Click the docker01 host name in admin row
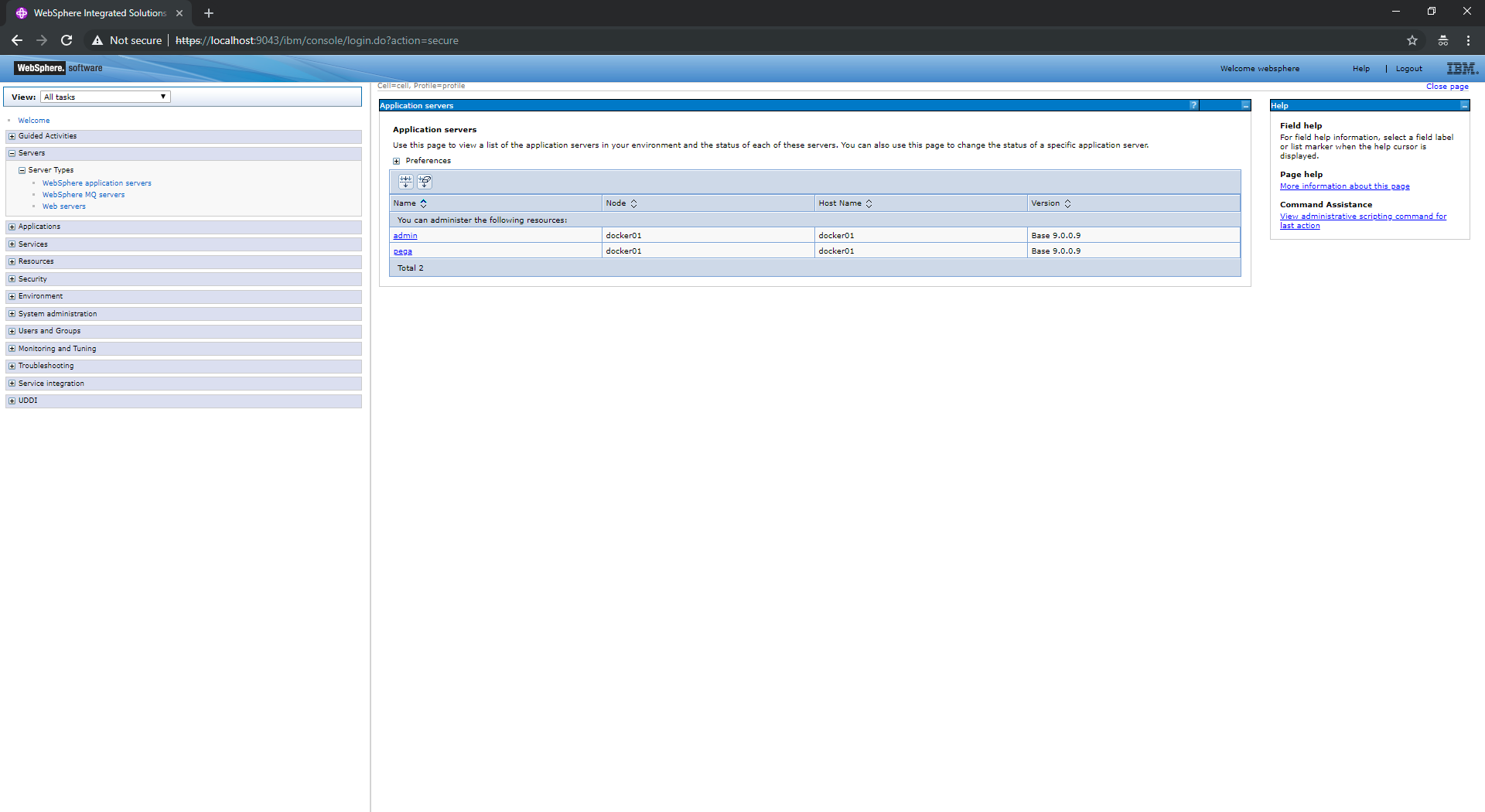Screen dimensions: 1485x812 pos(836,236)
